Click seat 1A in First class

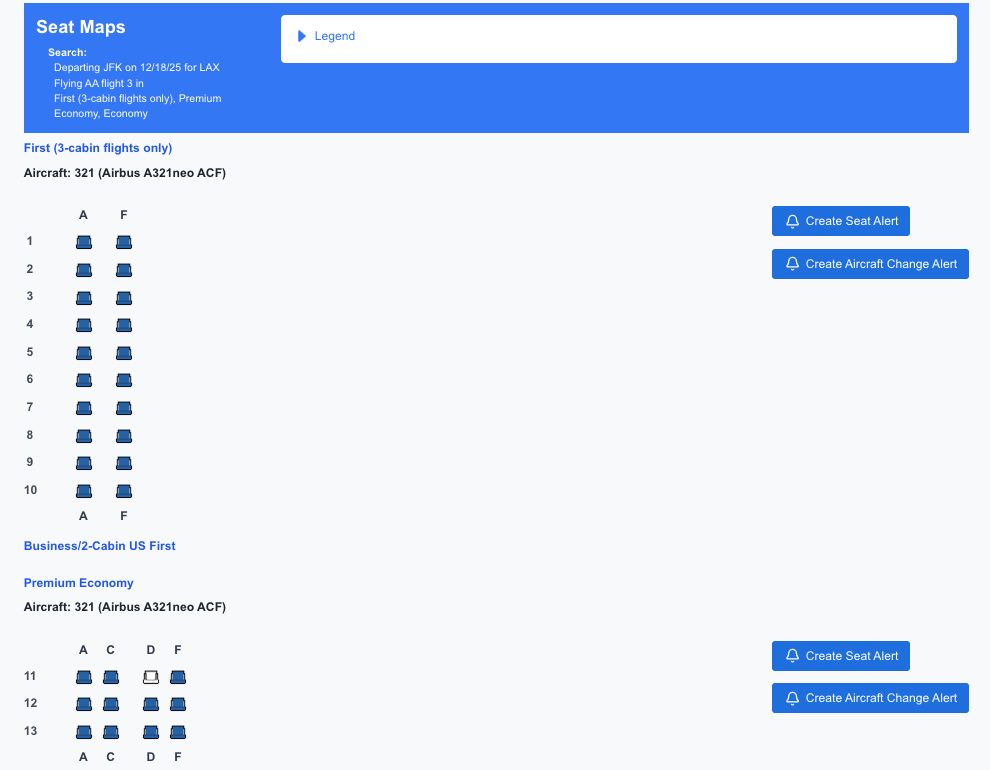tap(84, 242)
